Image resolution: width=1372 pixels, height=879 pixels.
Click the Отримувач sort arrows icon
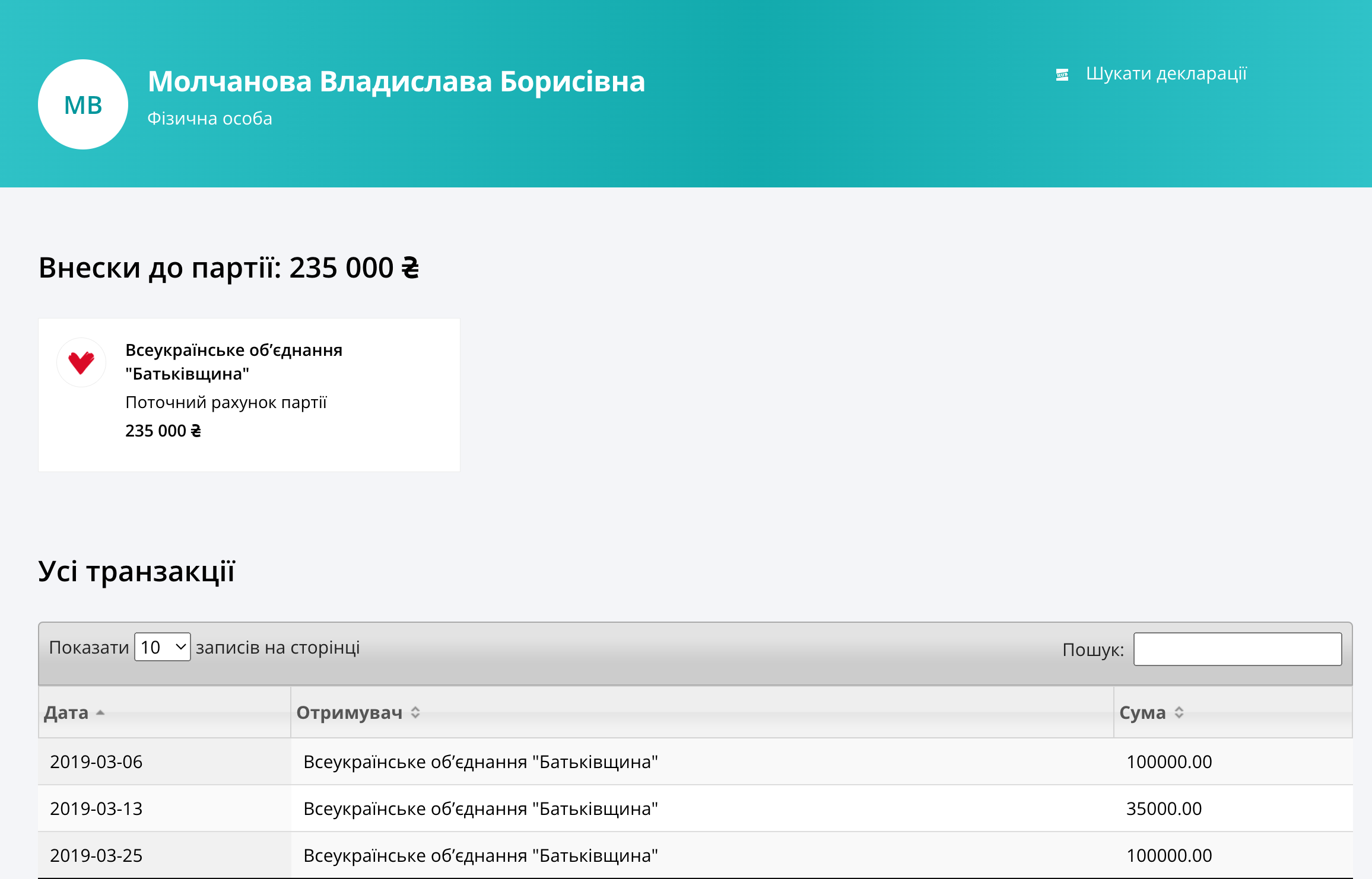pos(415,713)
